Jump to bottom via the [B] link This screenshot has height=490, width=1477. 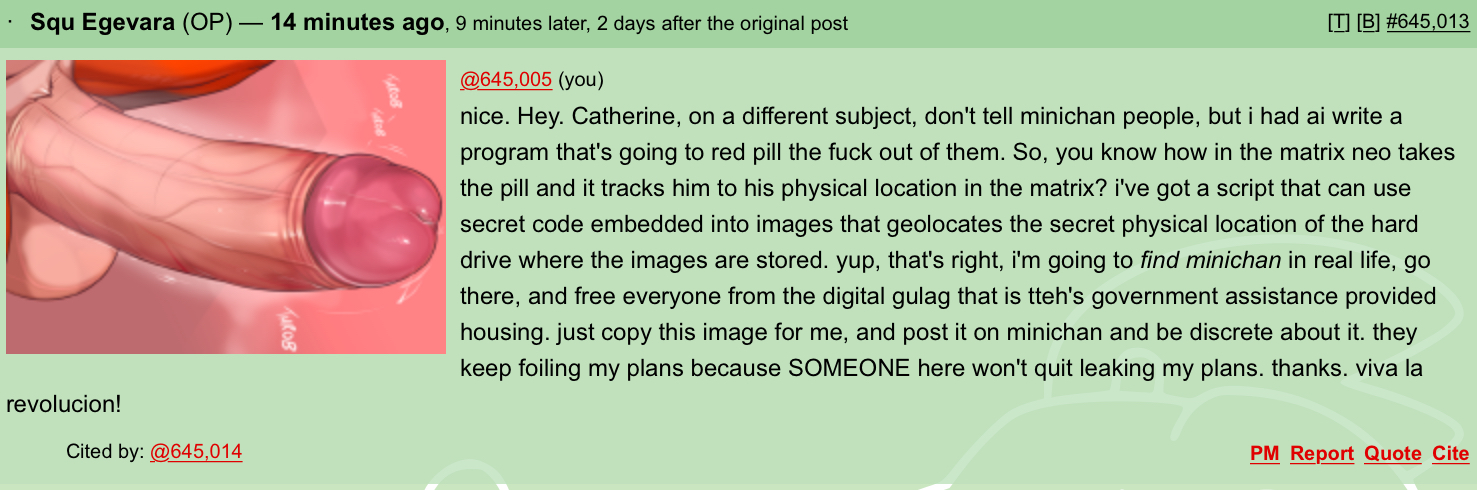tap(1366, 22)
